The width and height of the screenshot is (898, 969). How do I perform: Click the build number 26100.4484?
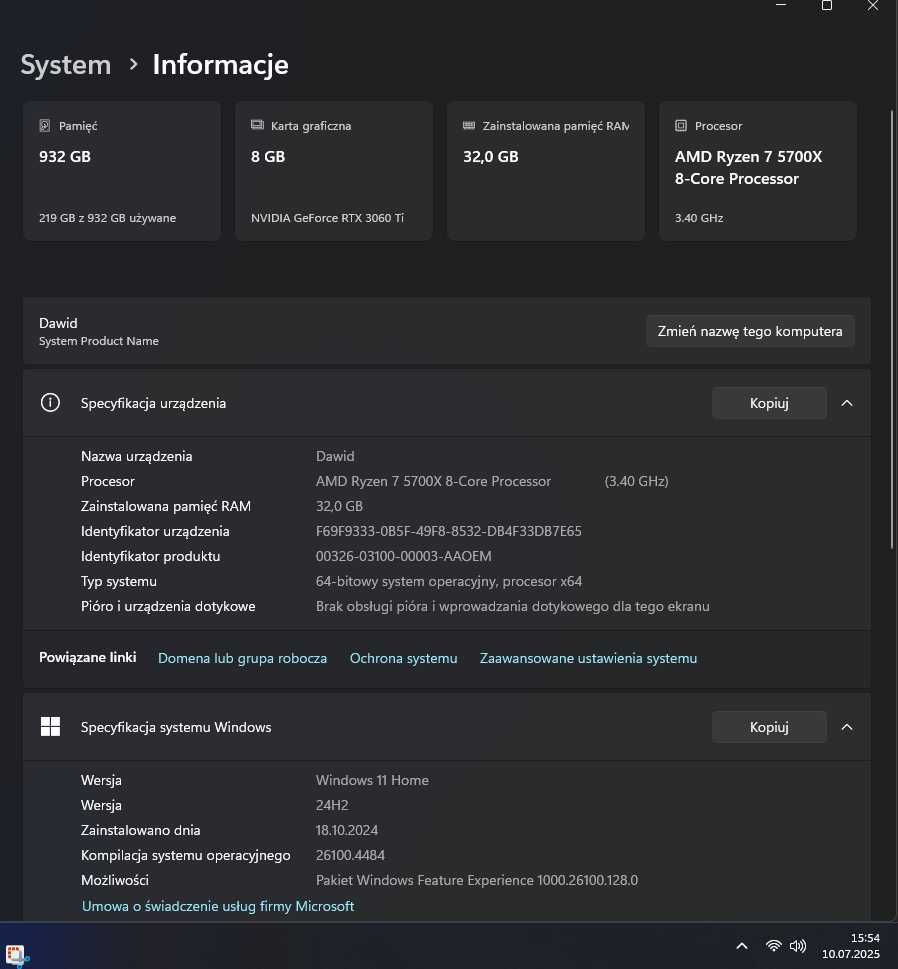pos(350,855)
